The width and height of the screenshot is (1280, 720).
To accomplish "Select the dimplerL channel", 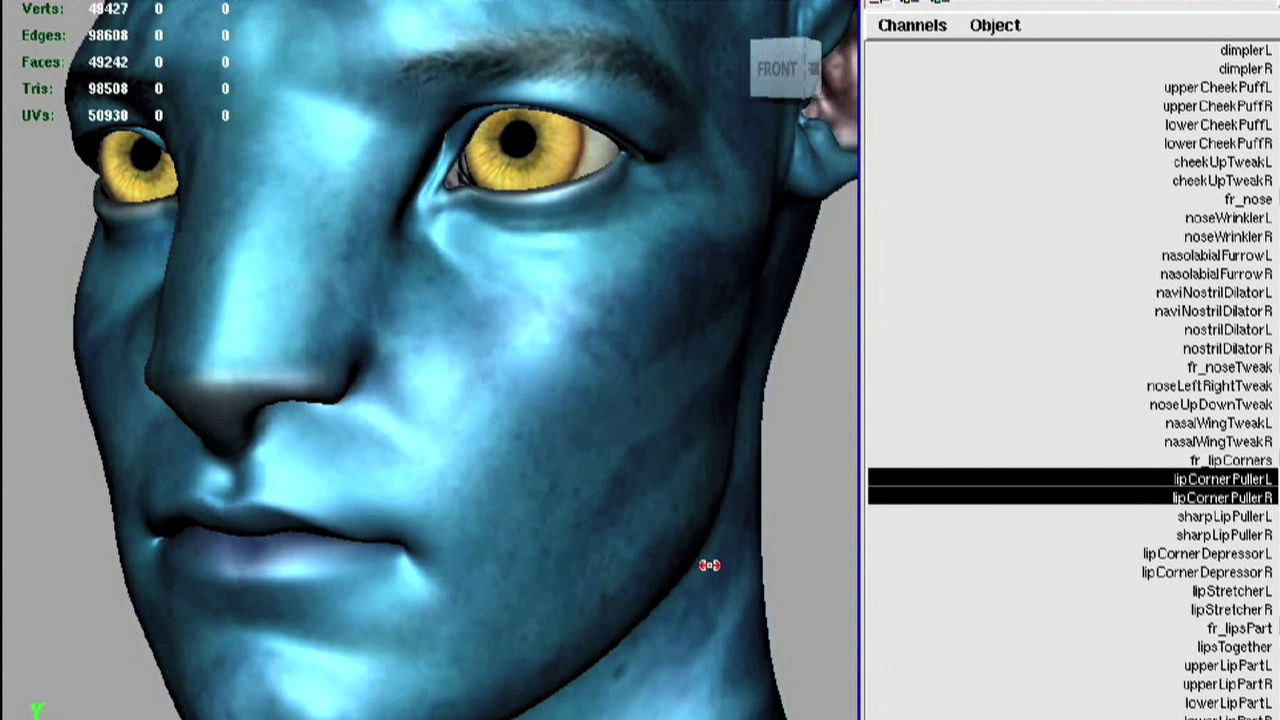I will (1245, 50).
